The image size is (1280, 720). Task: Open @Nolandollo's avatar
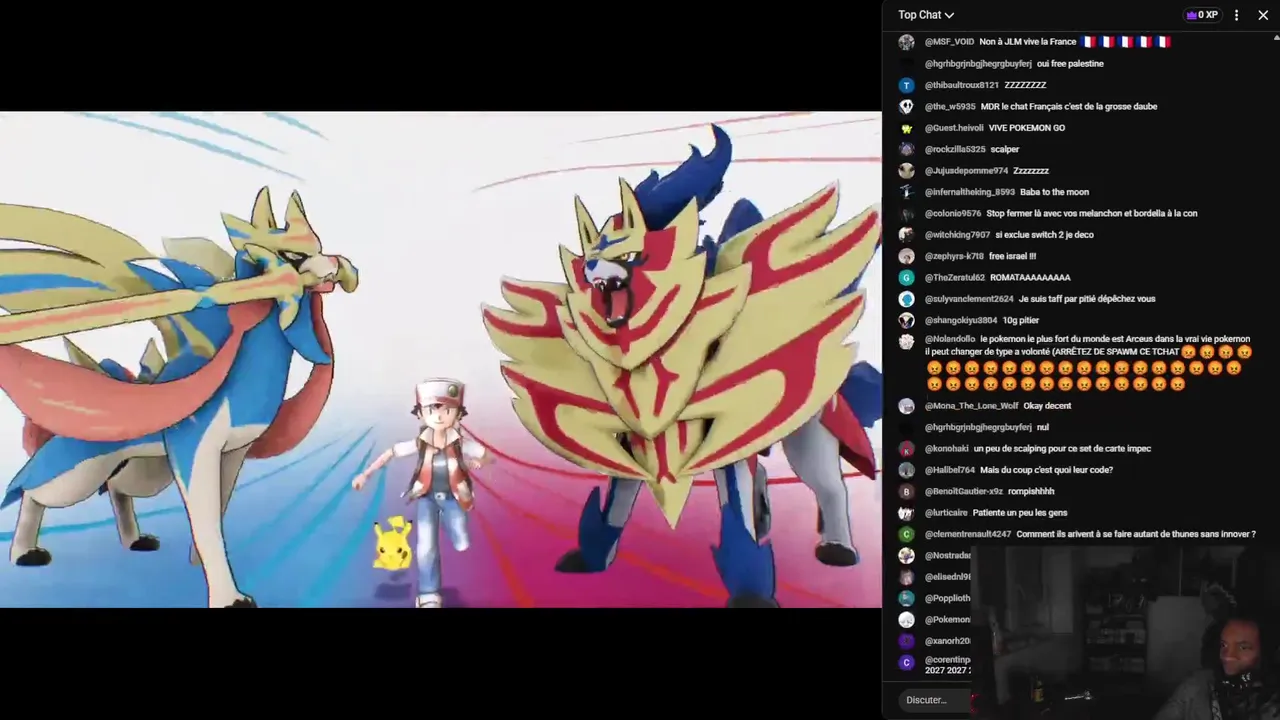pos(906,341)
